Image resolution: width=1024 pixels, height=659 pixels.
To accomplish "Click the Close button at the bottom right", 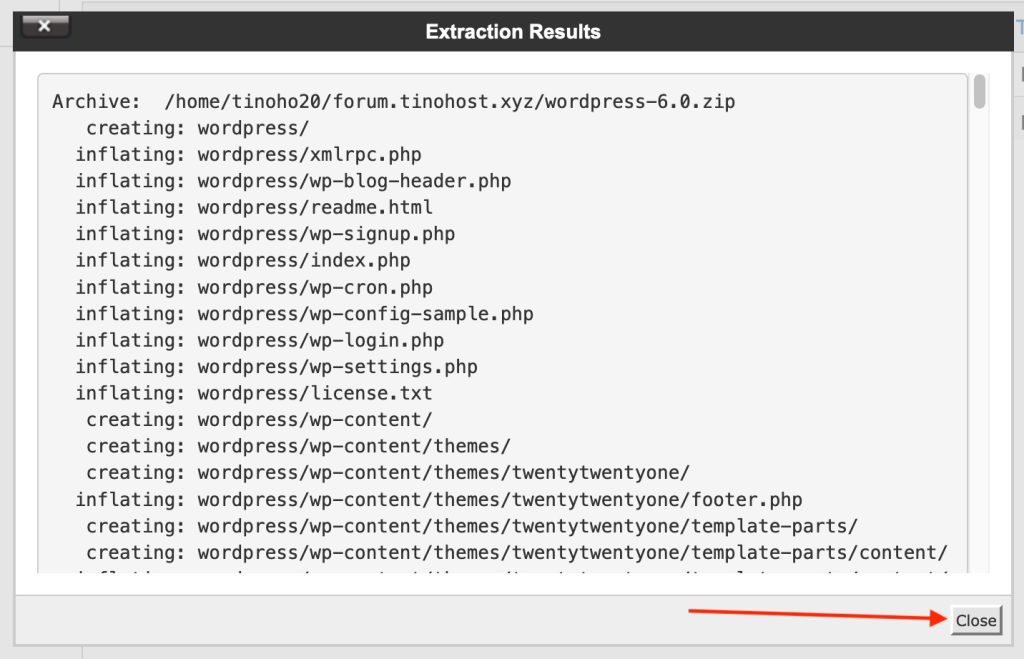I will pyautogui.click(x=976, y=620).
